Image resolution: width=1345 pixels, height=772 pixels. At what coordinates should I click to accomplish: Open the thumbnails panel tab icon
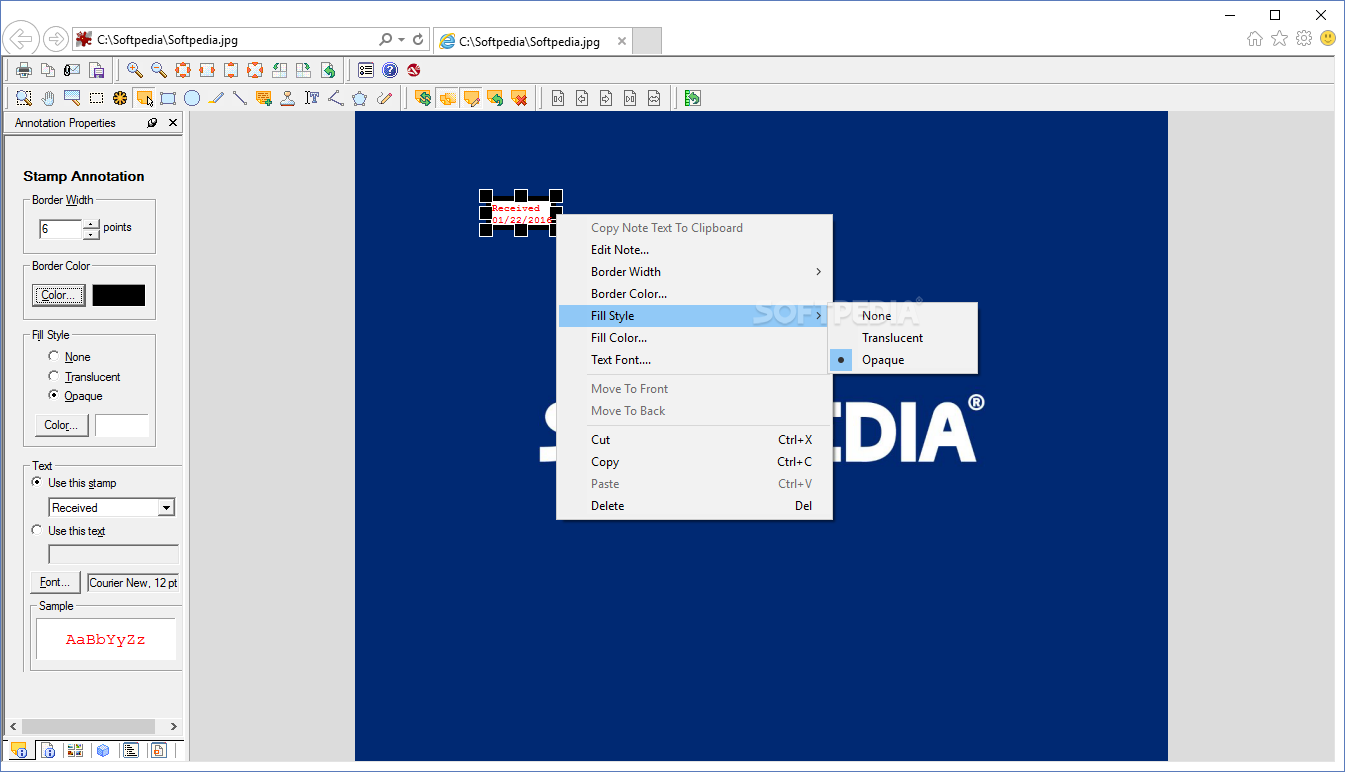point(75,750)
